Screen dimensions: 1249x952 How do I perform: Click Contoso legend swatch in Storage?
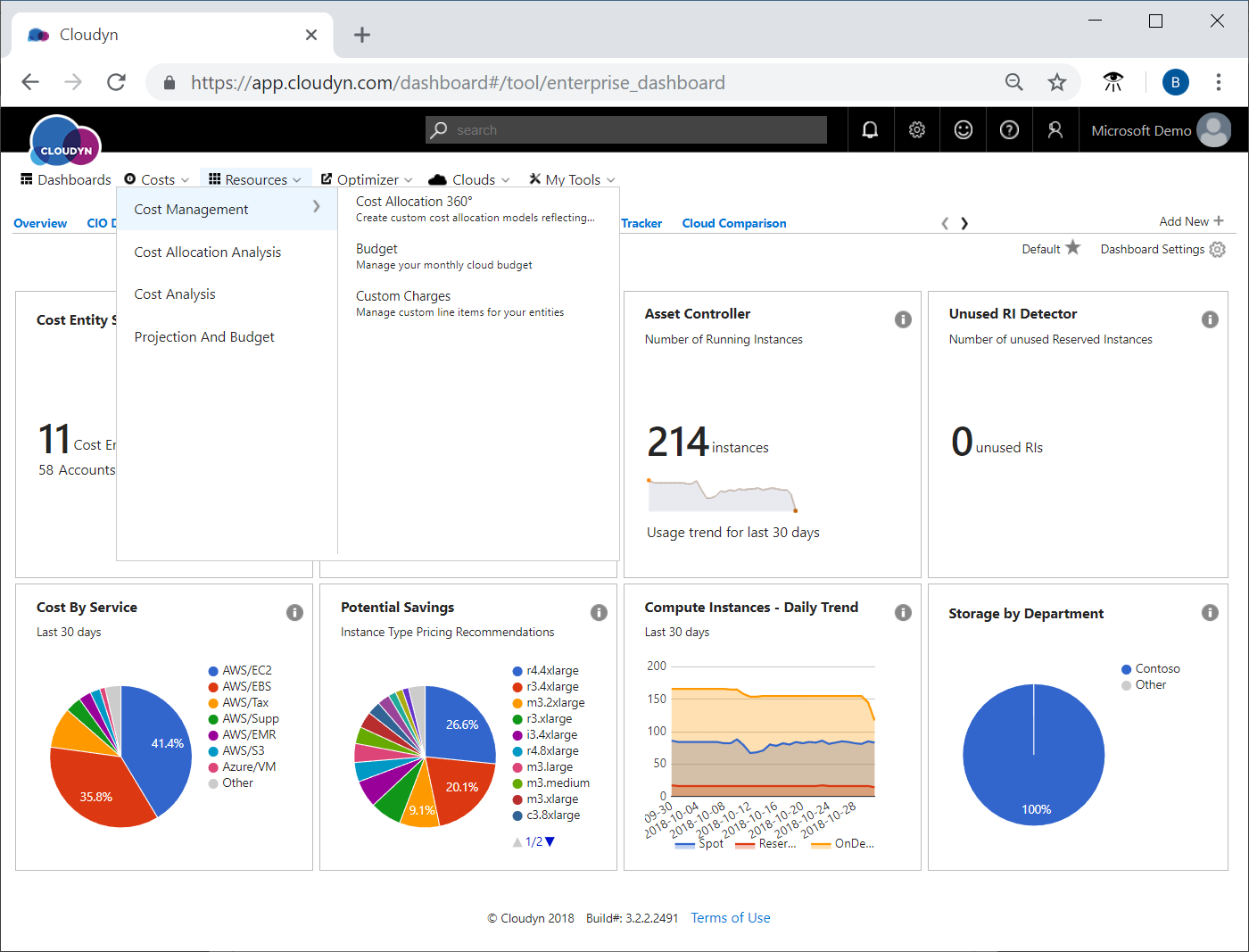coord(1126,669)
